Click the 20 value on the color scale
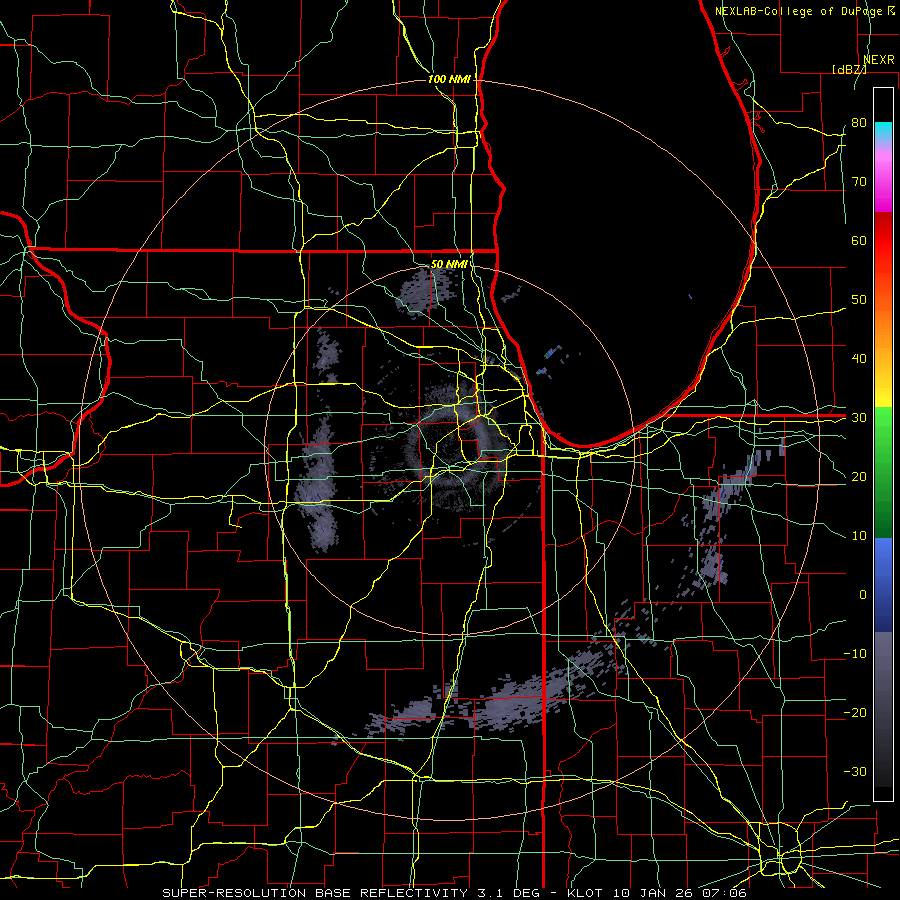900x900 pixels. click(x=859, y=476)
